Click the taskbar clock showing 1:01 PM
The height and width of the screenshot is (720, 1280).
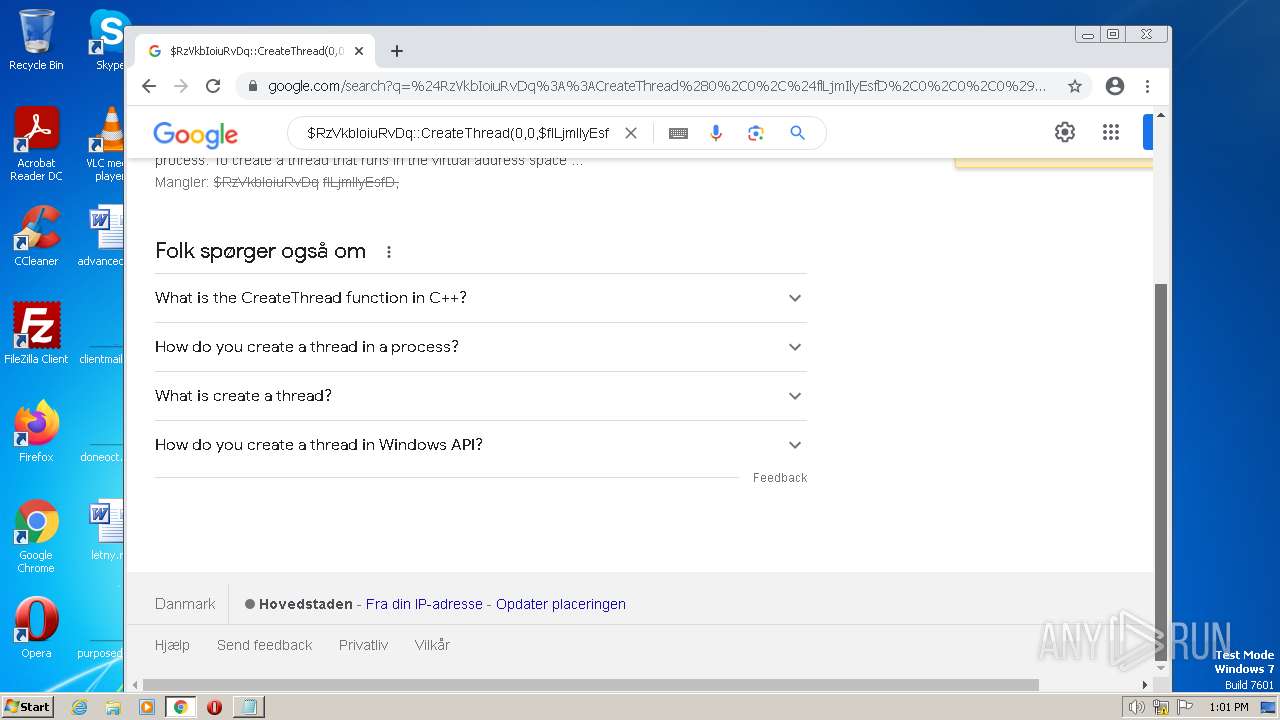pos(1228,707)
